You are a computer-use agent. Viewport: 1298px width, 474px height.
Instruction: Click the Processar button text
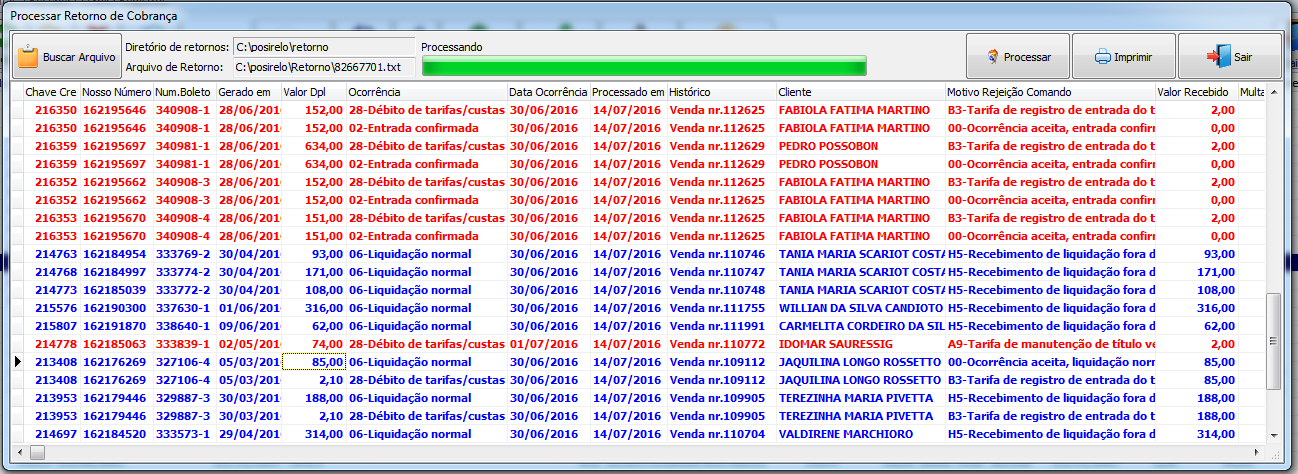tap(1027, 57)
